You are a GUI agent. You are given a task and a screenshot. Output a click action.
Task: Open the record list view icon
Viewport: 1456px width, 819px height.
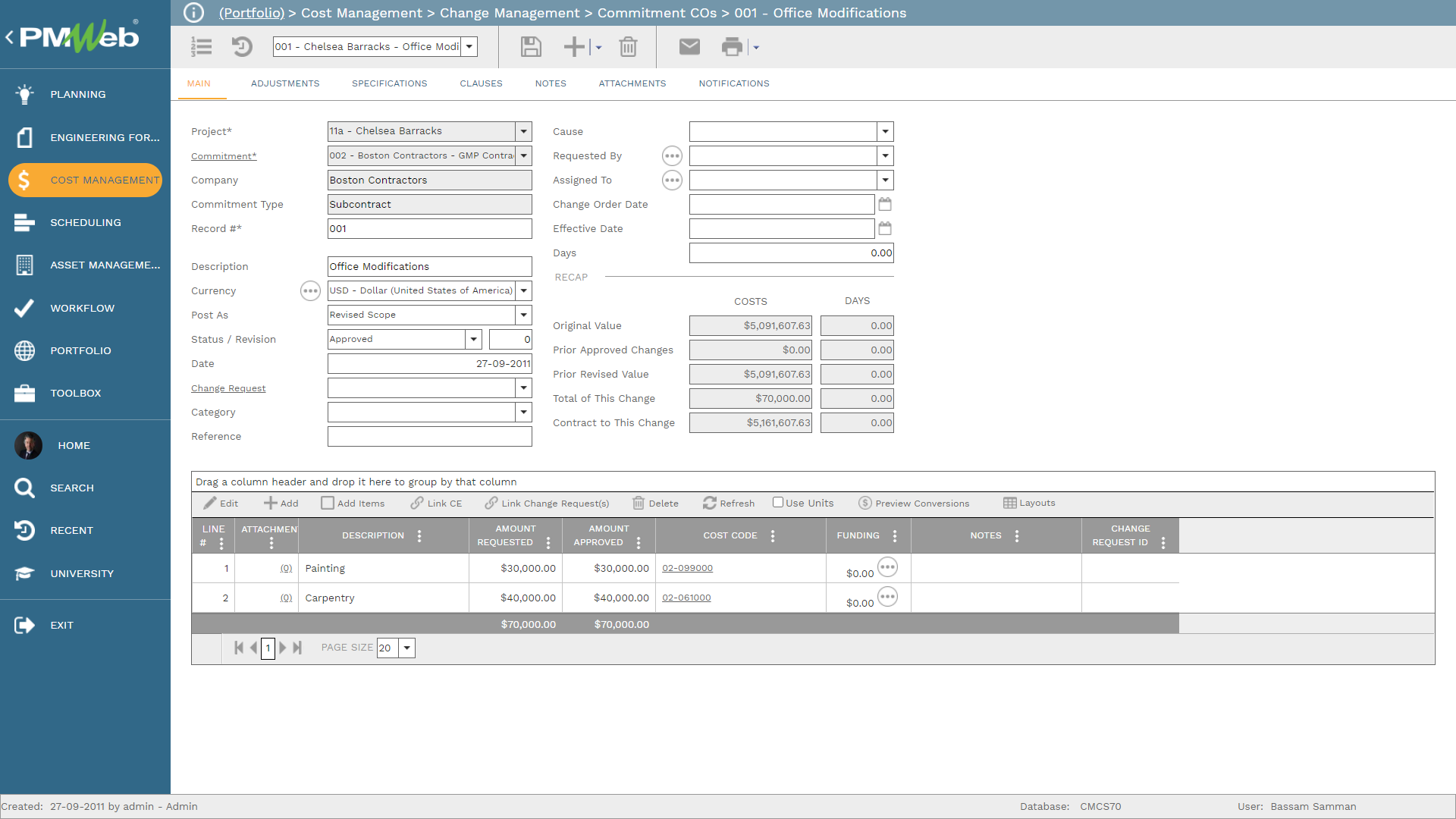[201, 47]
